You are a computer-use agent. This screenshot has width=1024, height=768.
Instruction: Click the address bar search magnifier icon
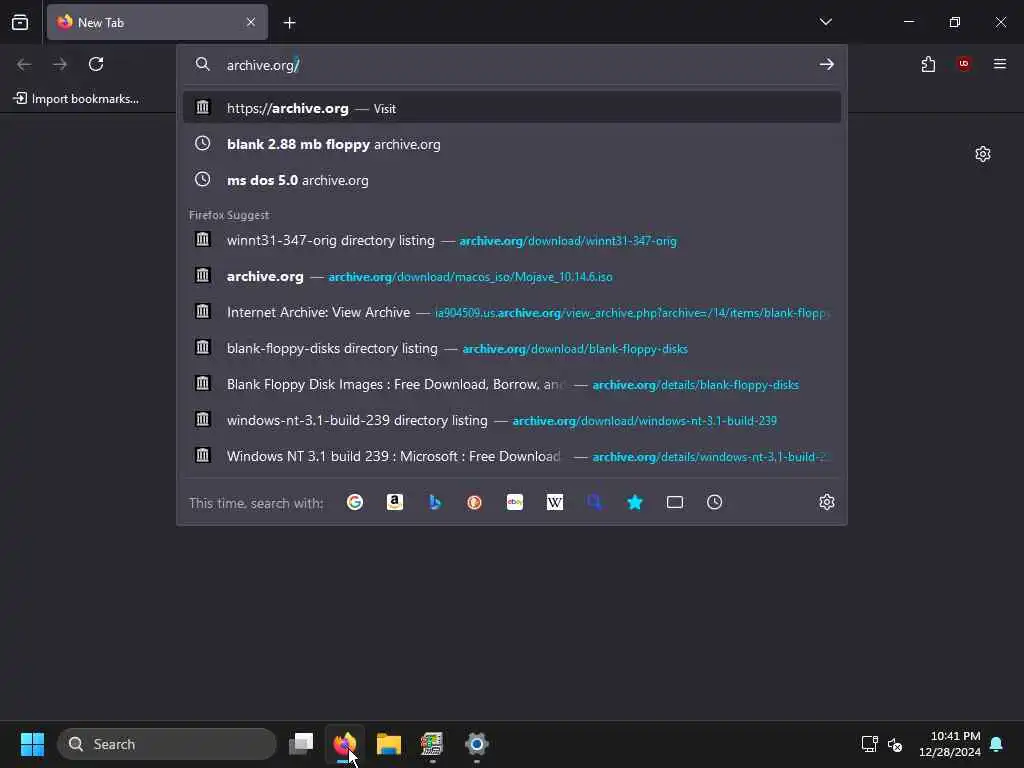[x=203, y=64]
